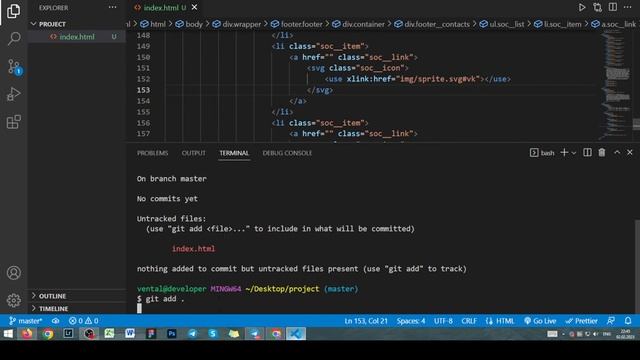Open the Explorer view in activity bar
Image resolution: width=640 pixels, height=360 pixels.
pos(13,11)
